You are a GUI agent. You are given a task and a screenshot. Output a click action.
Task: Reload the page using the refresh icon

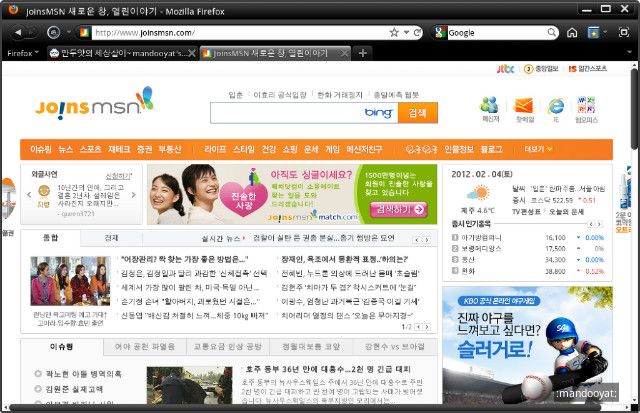[x=418, y=32]
